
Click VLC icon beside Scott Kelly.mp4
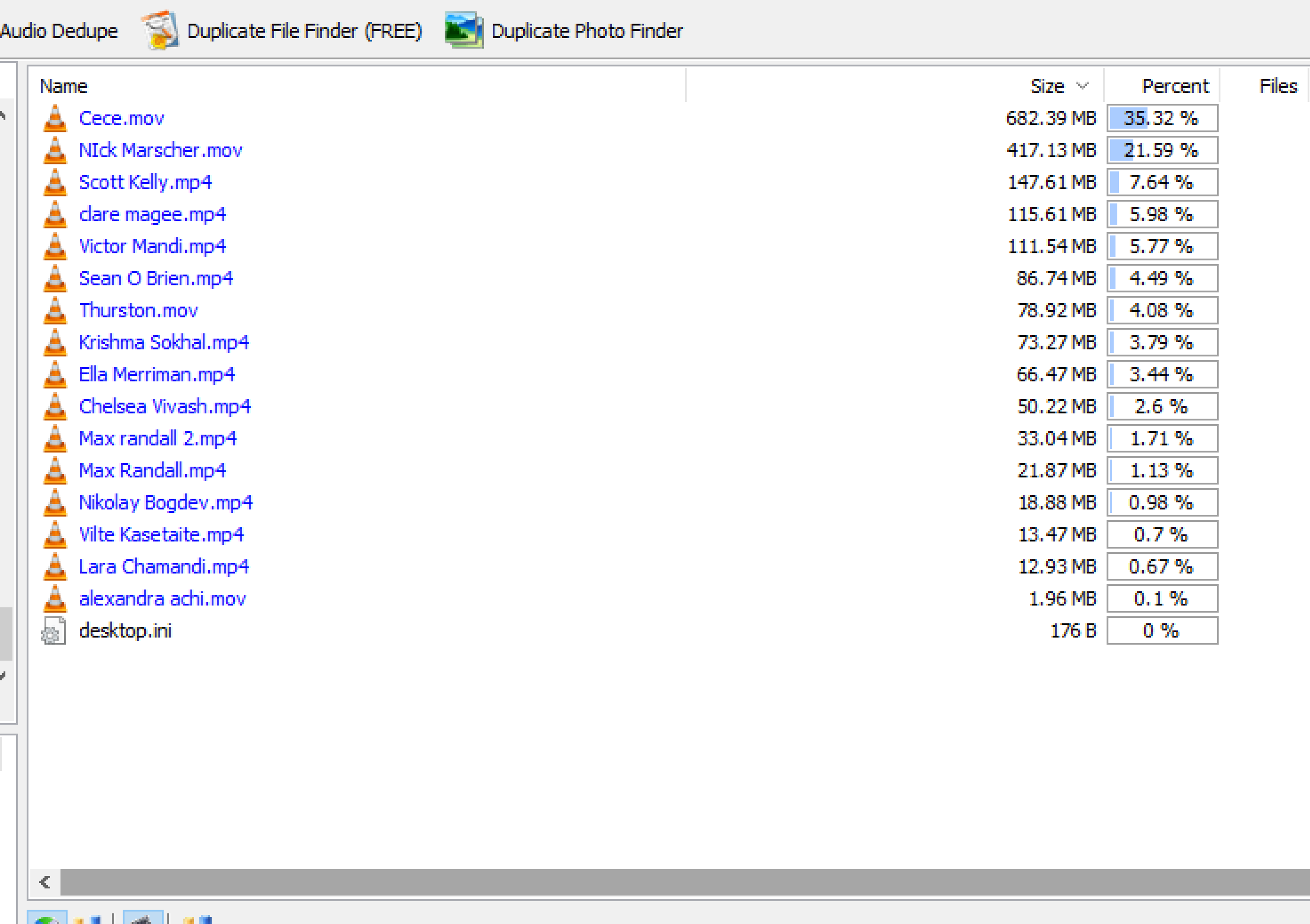55,183
